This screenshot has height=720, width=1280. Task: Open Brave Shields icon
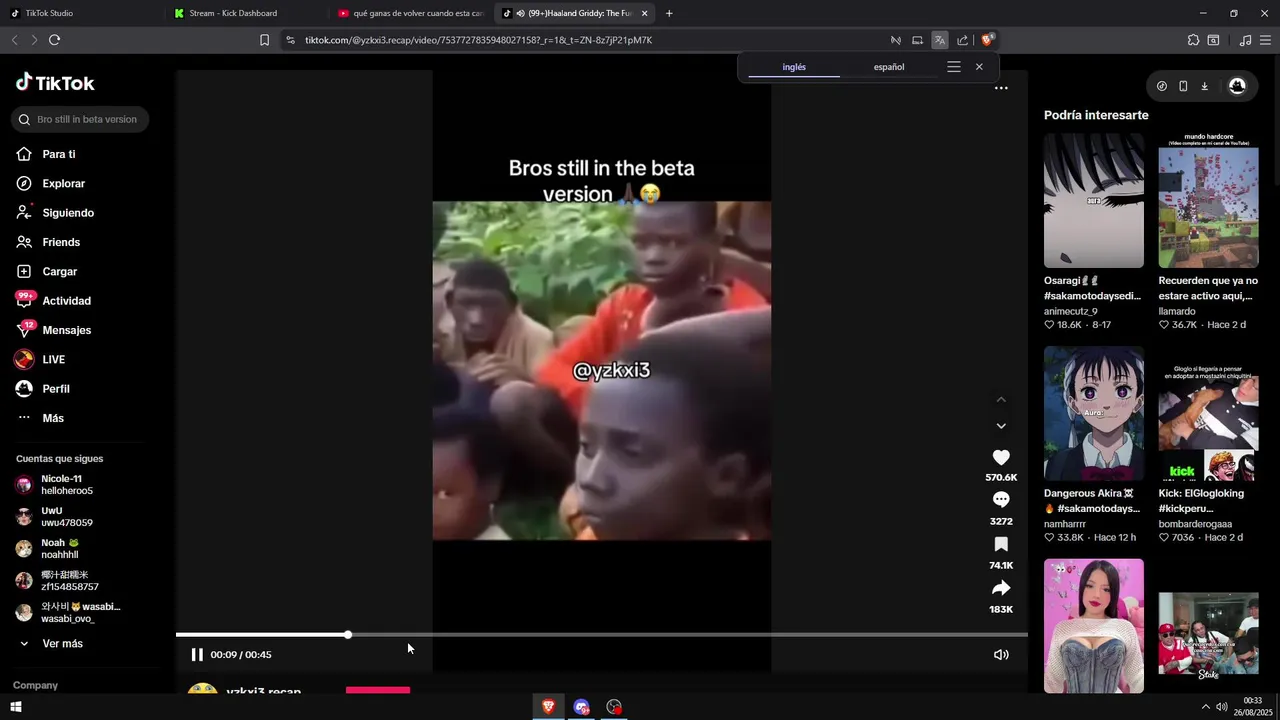tap(987, 40)
